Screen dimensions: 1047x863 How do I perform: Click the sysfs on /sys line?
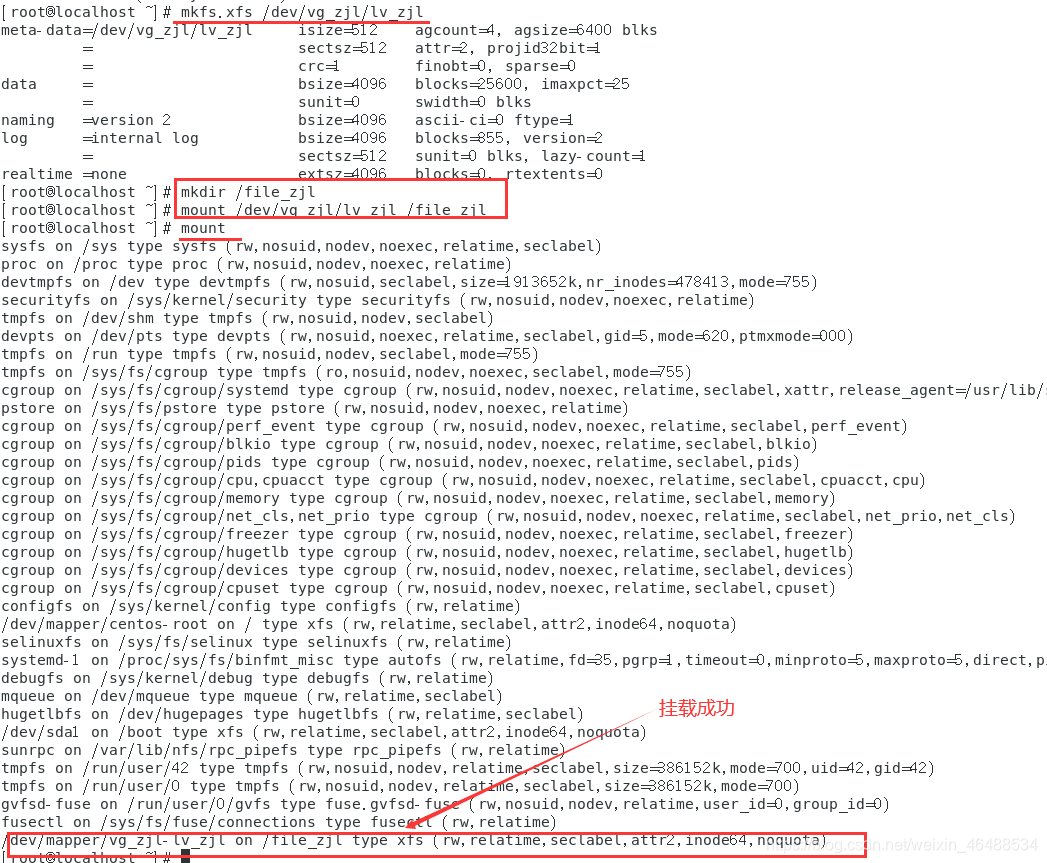coord(301,246)
